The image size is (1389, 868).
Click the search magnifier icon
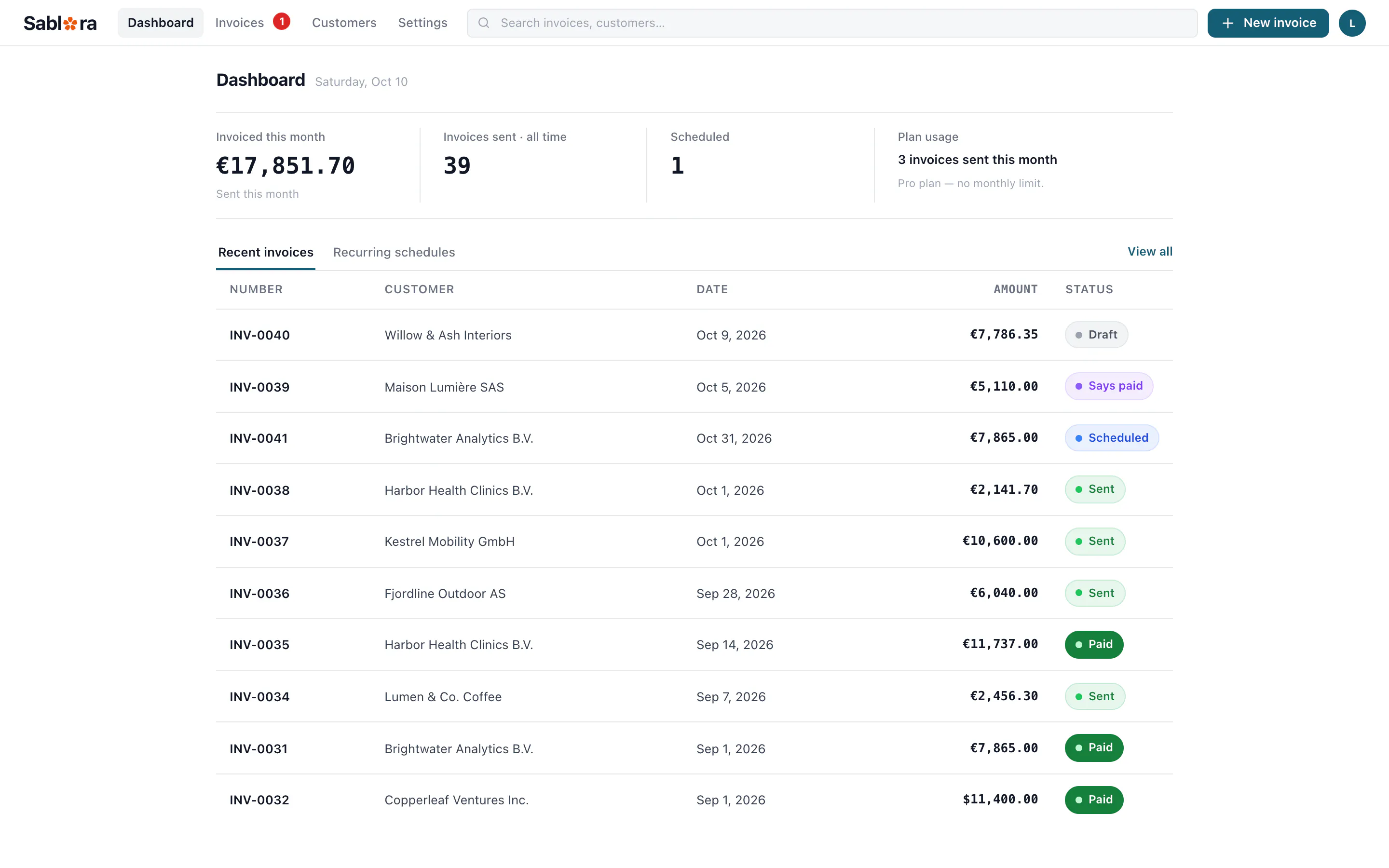[484, 23]
